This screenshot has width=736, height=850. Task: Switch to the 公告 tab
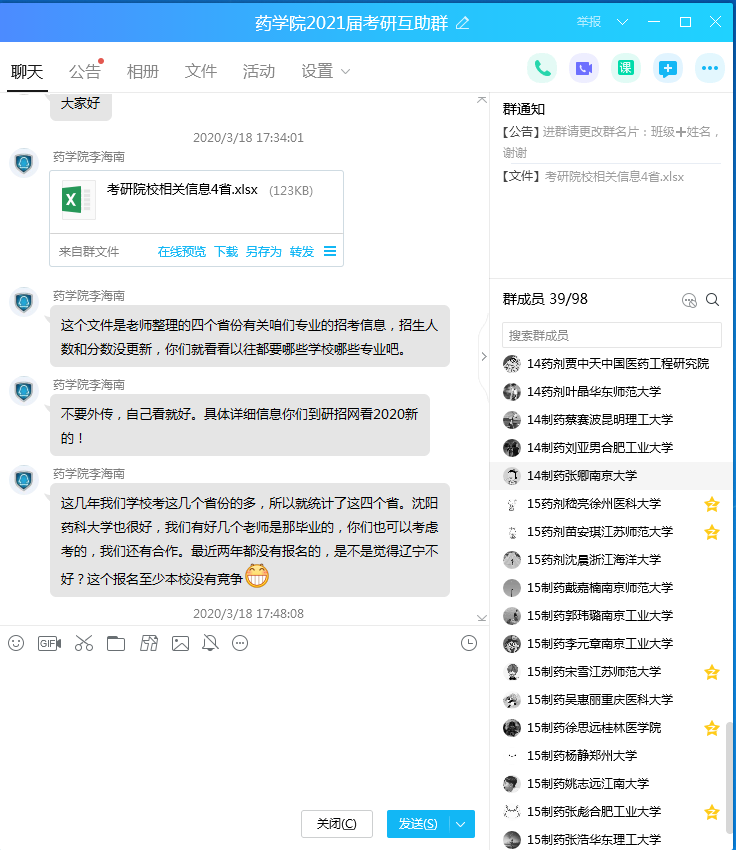point(85,71)
